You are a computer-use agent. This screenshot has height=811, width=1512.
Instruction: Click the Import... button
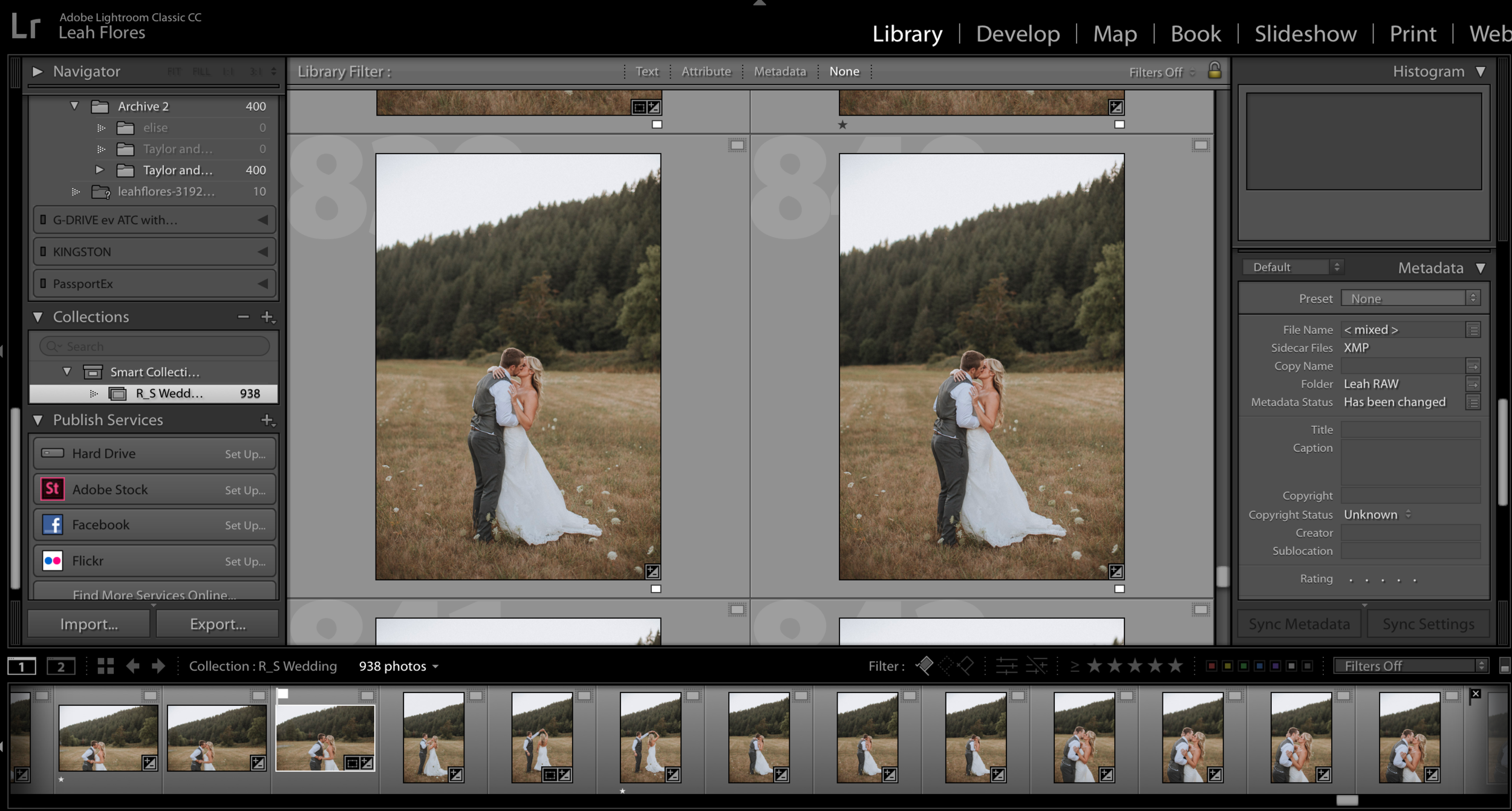pyautogui.click(x=89, y=624)
